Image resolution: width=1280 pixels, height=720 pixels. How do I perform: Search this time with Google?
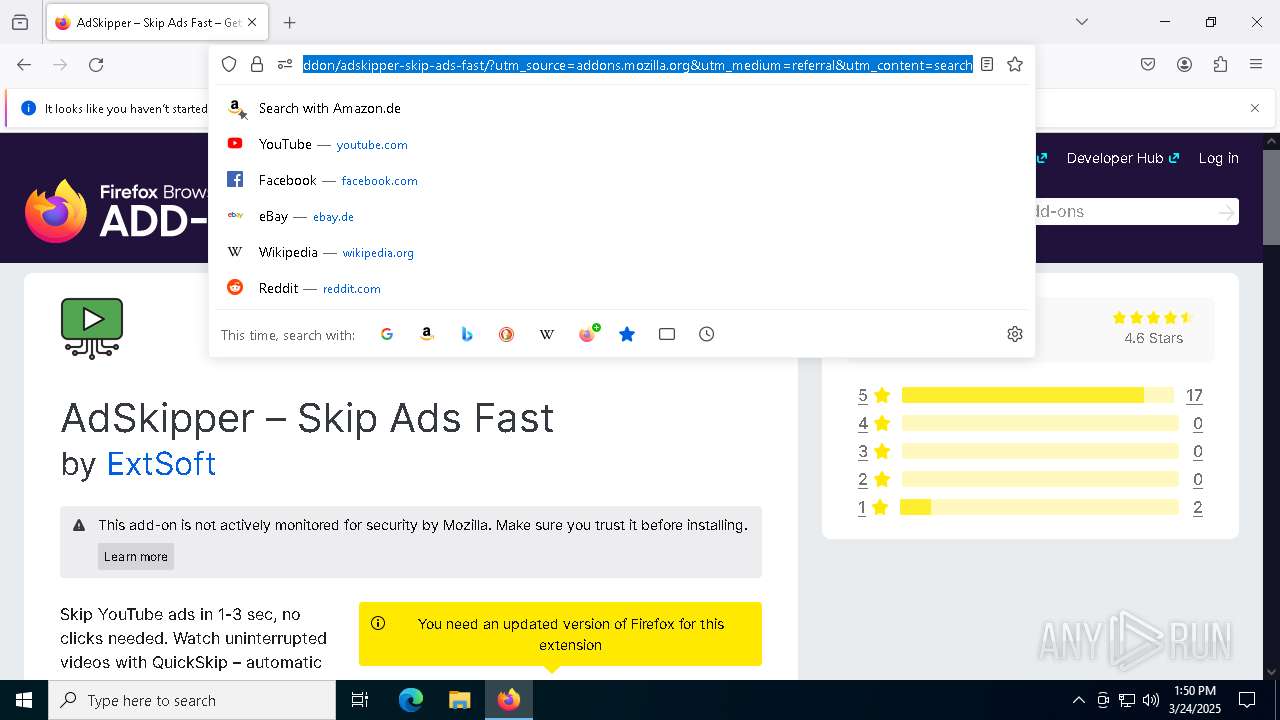387,334
